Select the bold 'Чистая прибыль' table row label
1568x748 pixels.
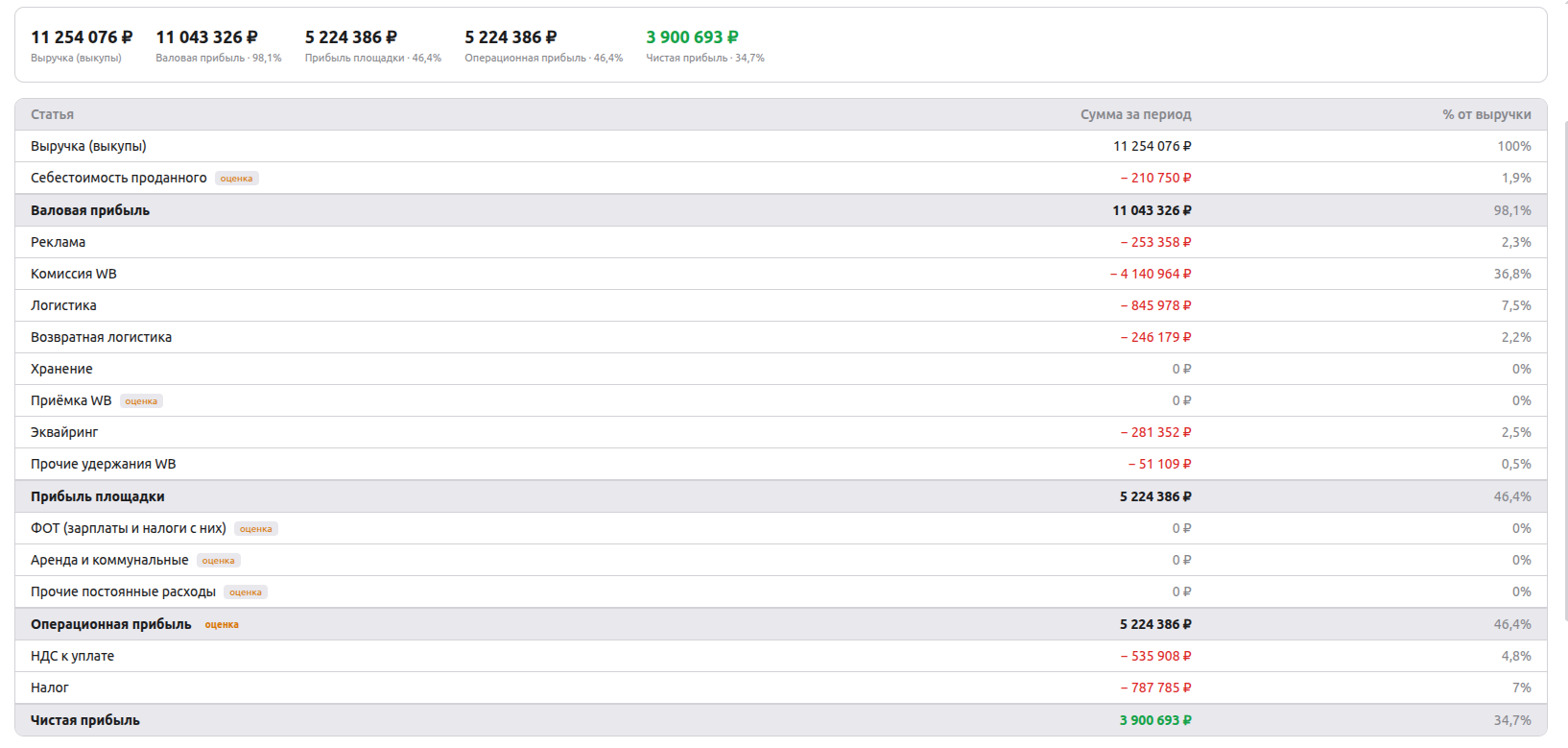(85, 720)
